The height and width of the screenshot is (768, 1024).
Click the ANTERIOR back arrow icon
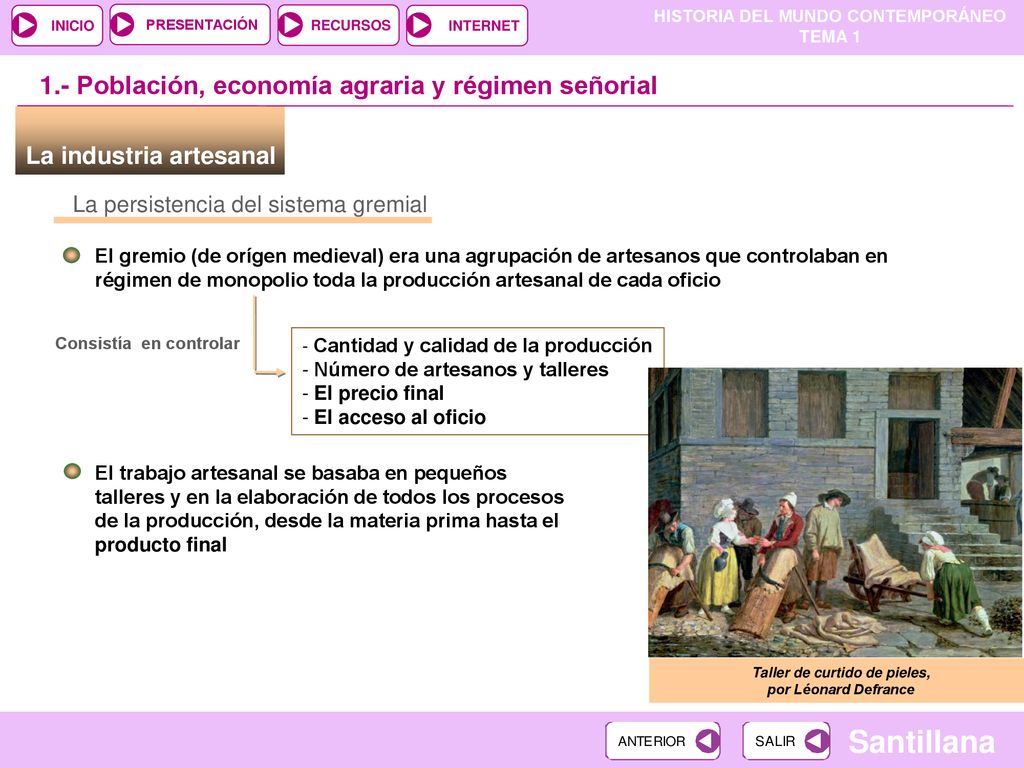[x=707, y=741]
